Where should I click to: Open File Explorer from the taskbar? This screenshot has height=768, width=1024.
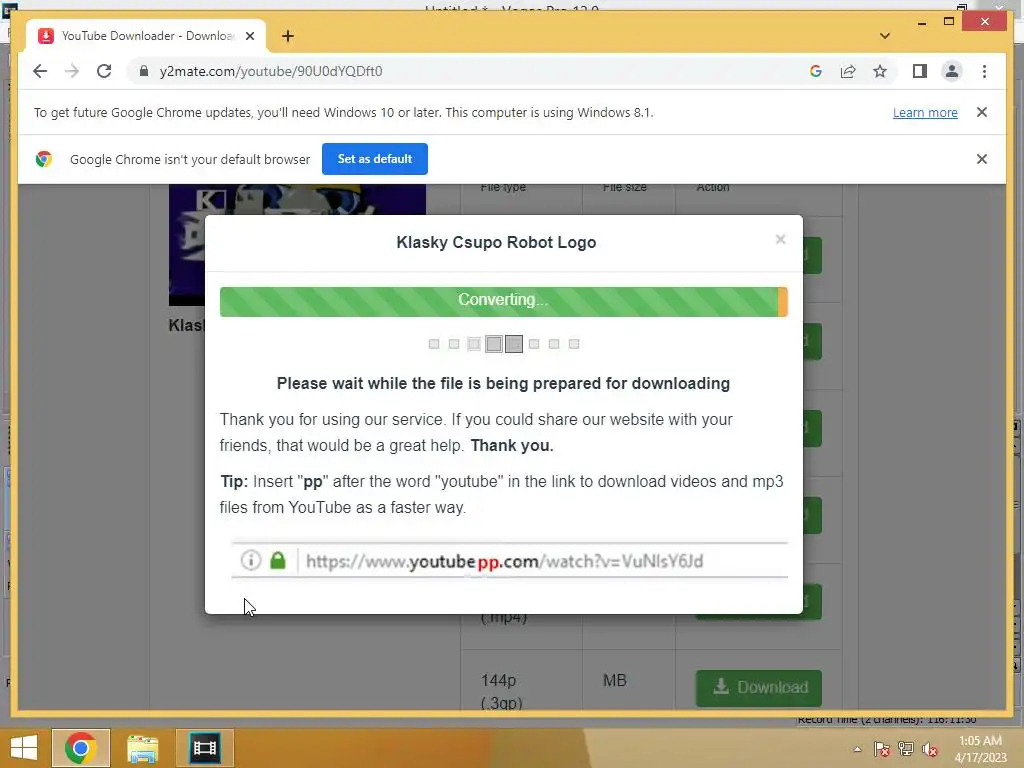142,748
